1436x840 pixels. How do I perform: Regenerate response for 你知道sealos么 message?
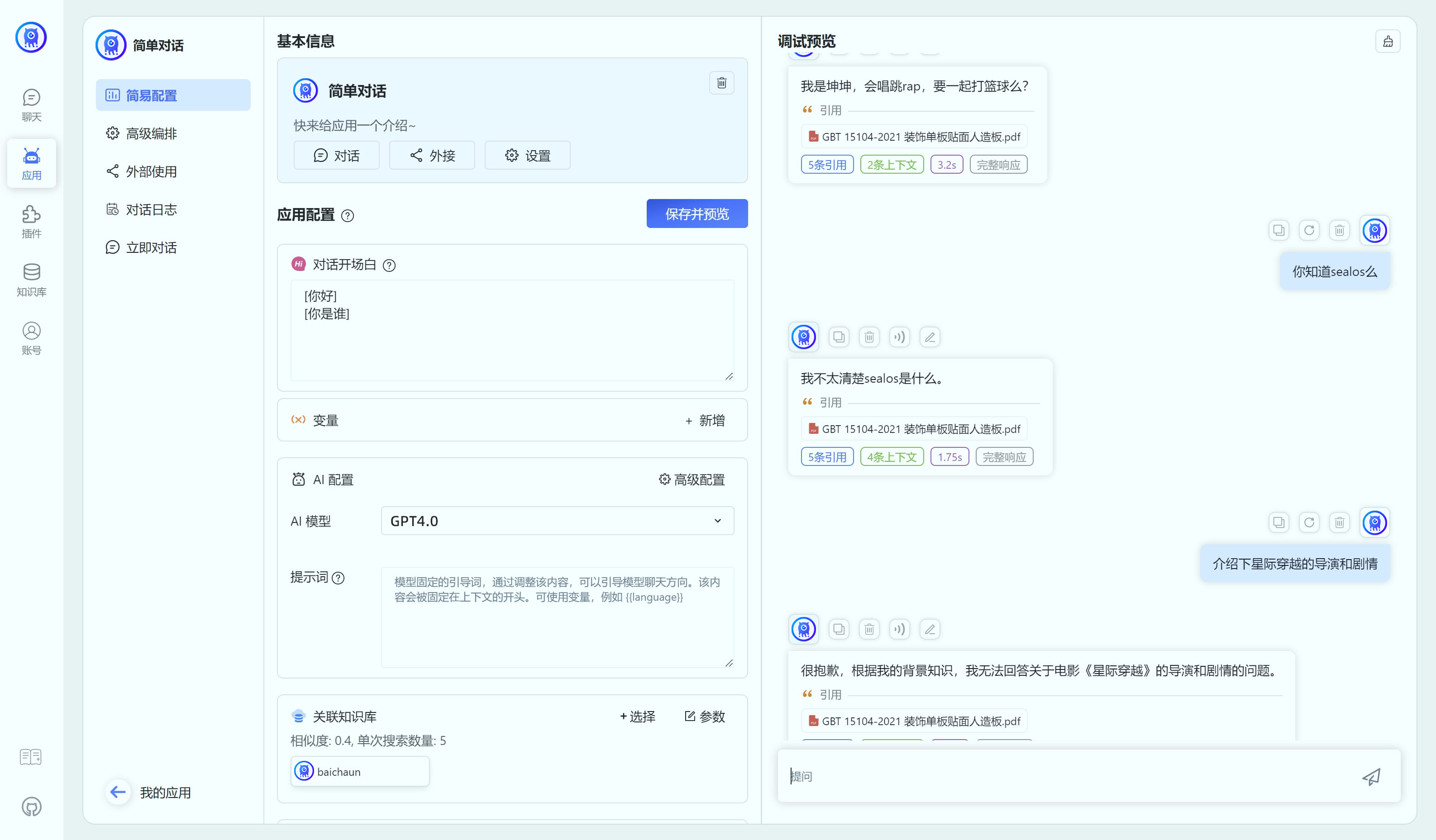pos(1309,230)
